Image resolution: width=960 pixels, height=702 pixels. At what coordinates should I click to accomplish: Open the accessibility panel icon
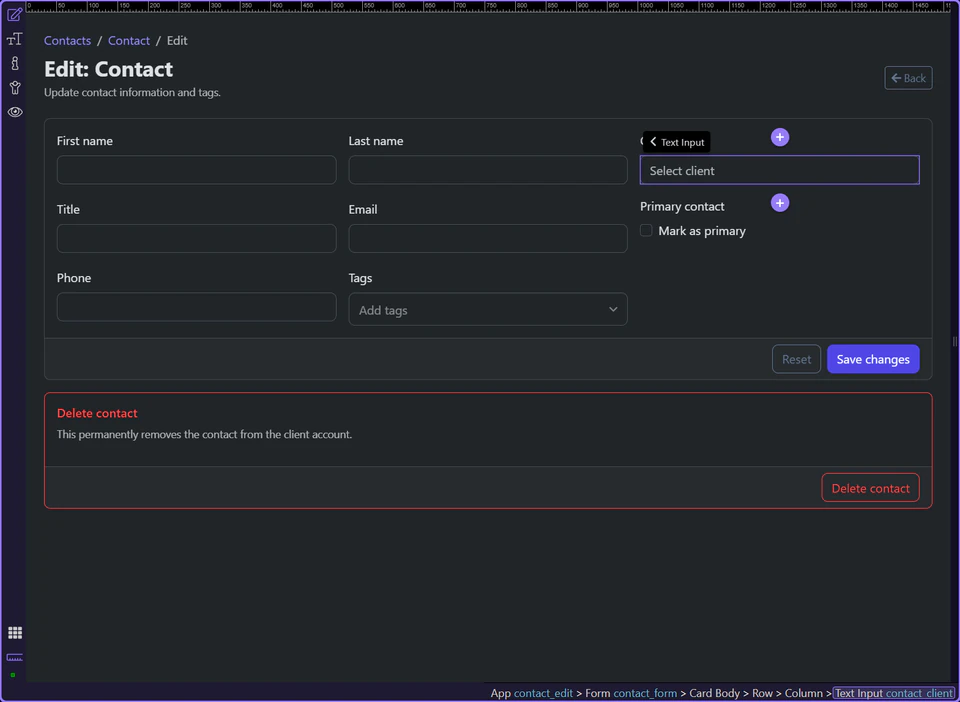[x=14, y=87]
